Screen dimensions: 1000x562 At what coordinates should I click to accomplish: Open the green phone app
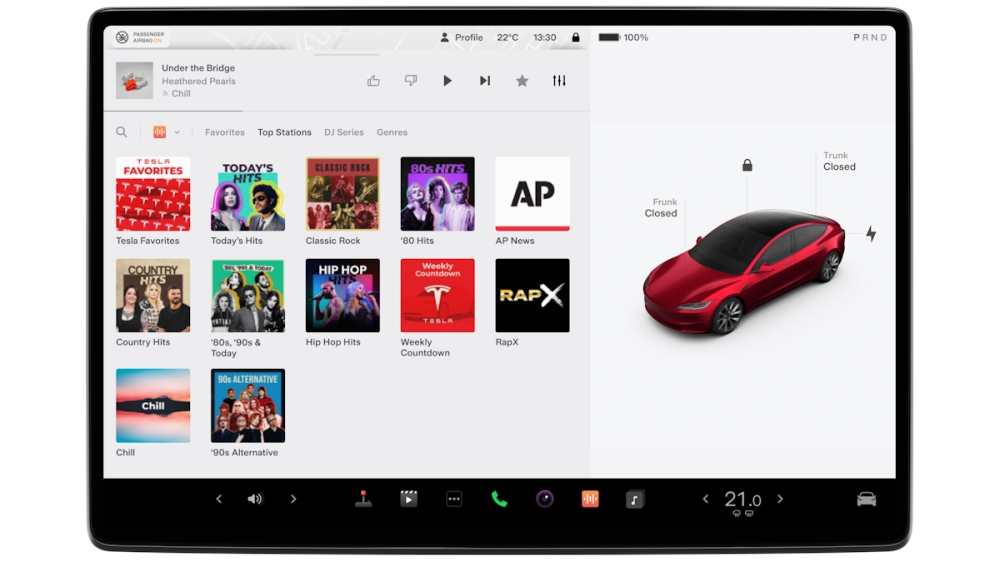[499, 499]
